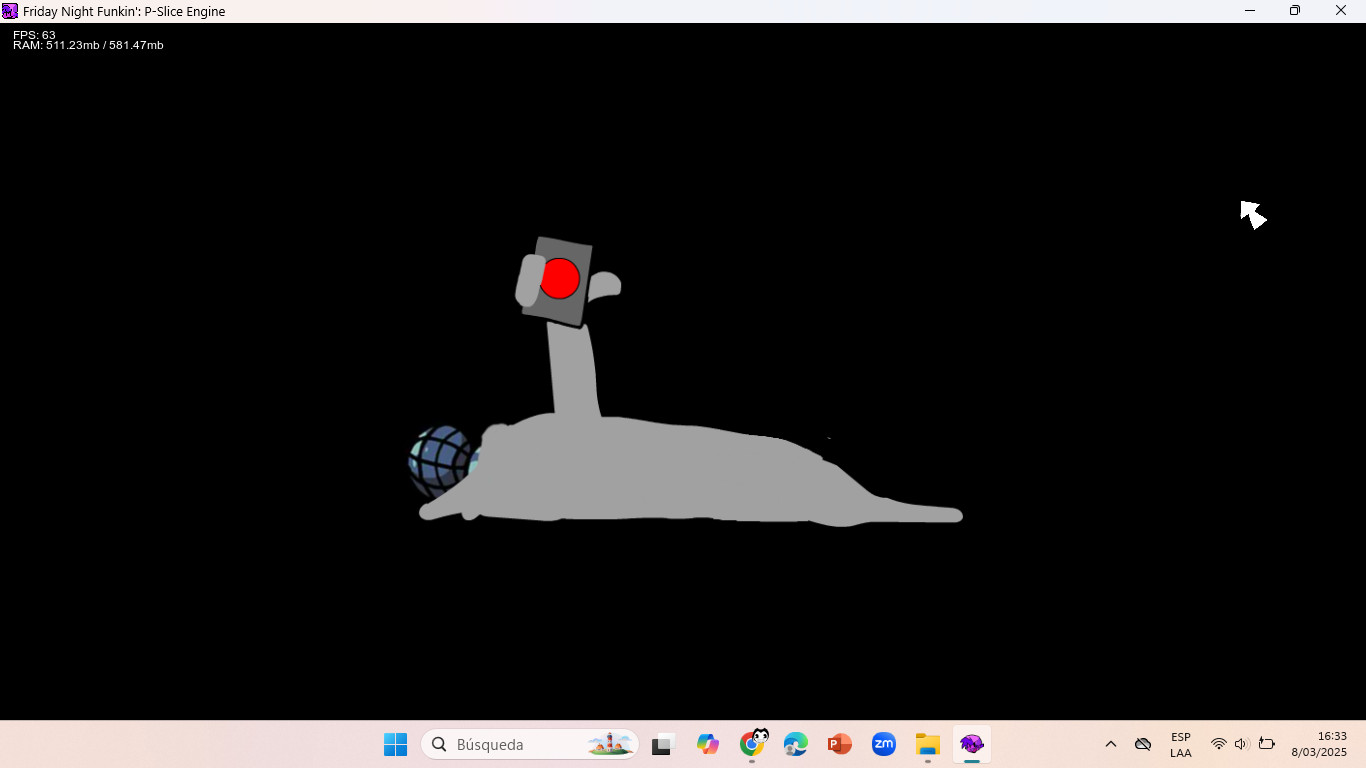This screenshot has height=768, width=1366.
Task: Open Microsoft Edge from the taskbar
Action: point(796,745)
